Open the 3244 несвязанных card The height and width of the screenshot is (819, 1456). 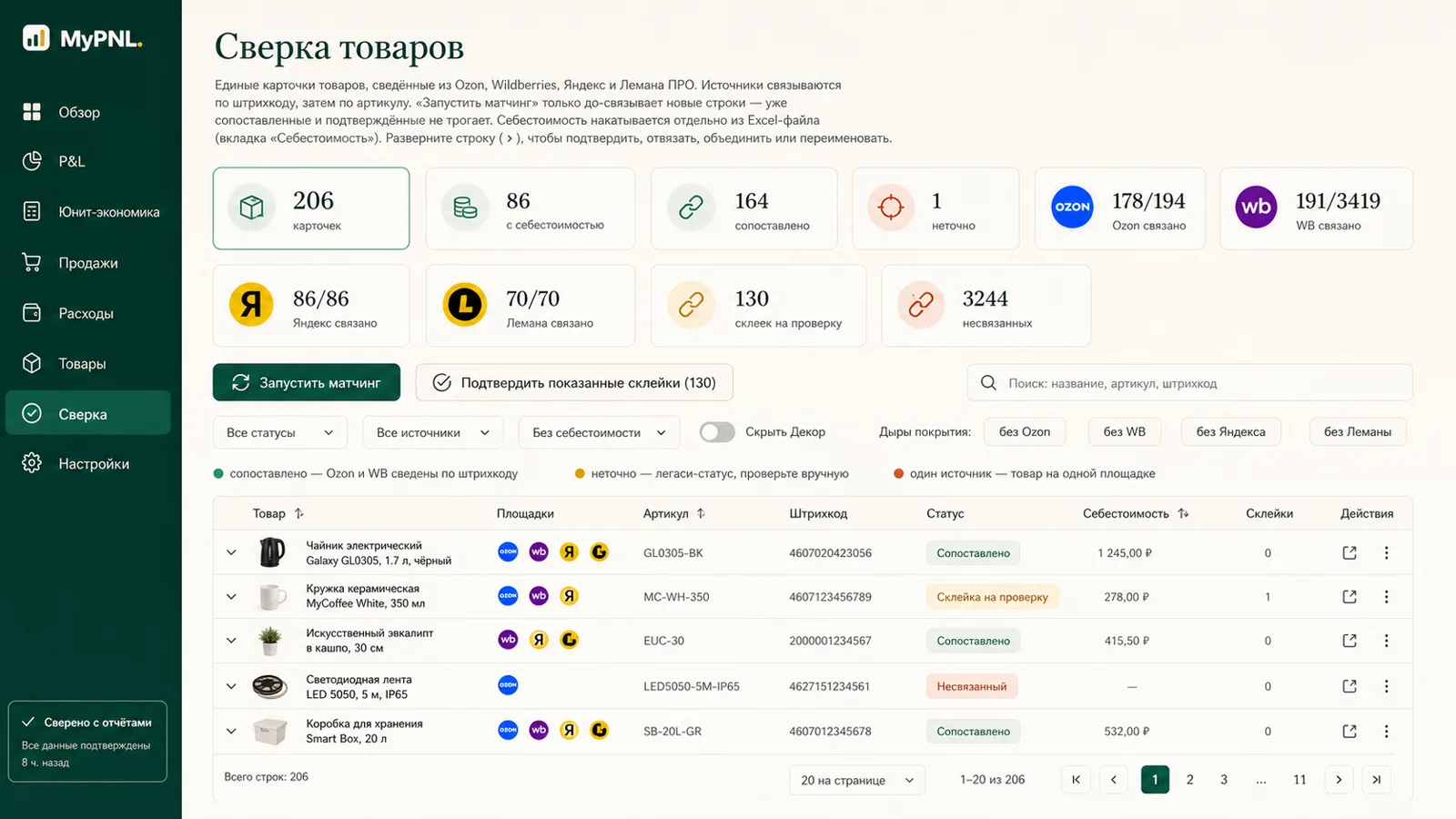tap(986, 306)
